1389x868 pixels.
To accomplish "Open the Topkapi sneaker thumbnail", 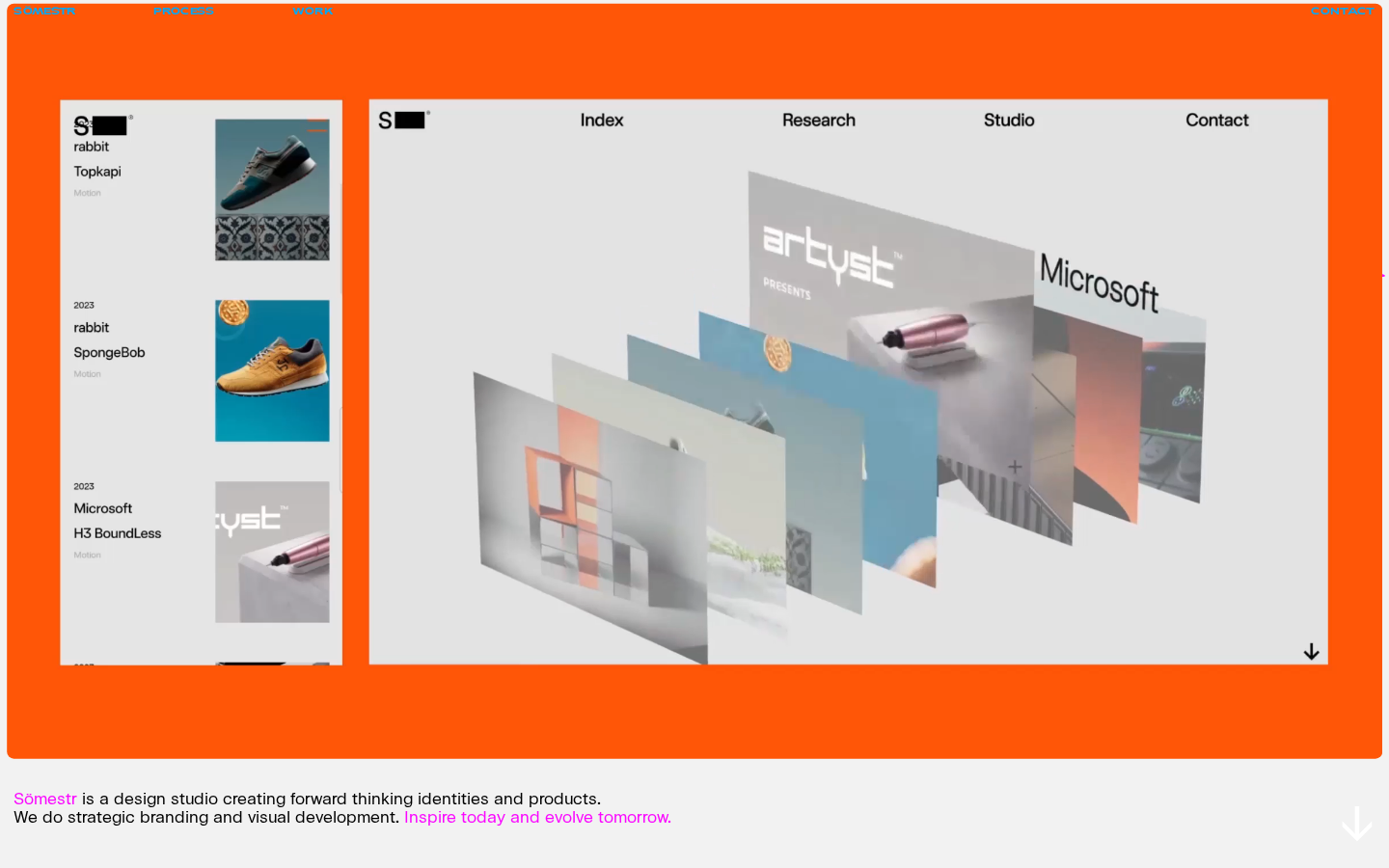I will tap(272, 190).
